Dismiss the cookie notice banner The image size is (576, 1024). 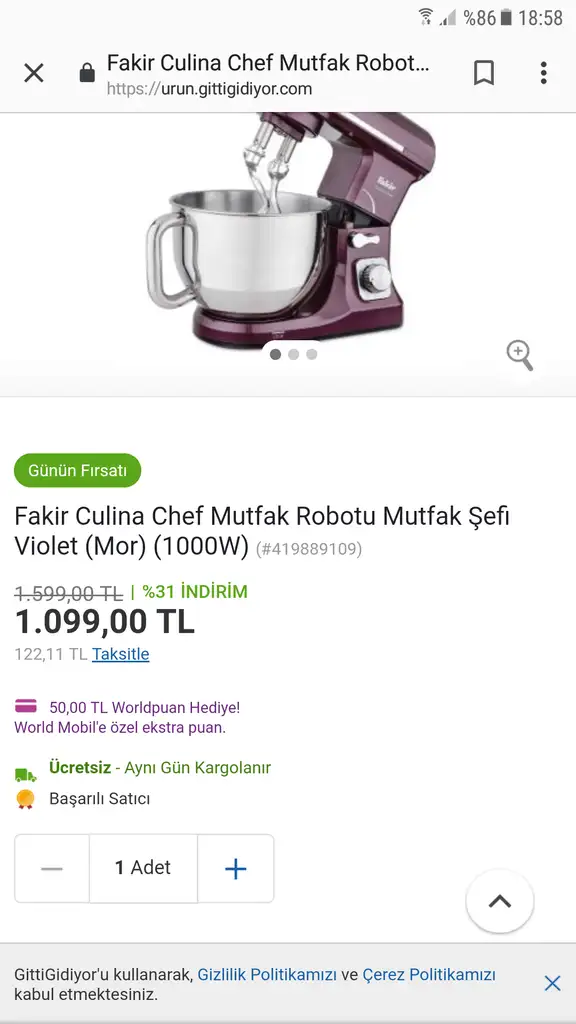point(552,984)
